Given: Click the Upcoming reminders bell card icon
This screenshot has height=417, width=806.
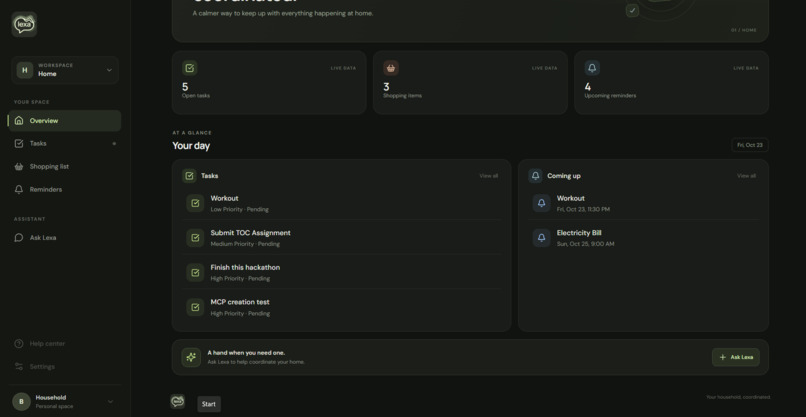Looking at the screenshot, I should pyautogui.click(x=592, y=68).
